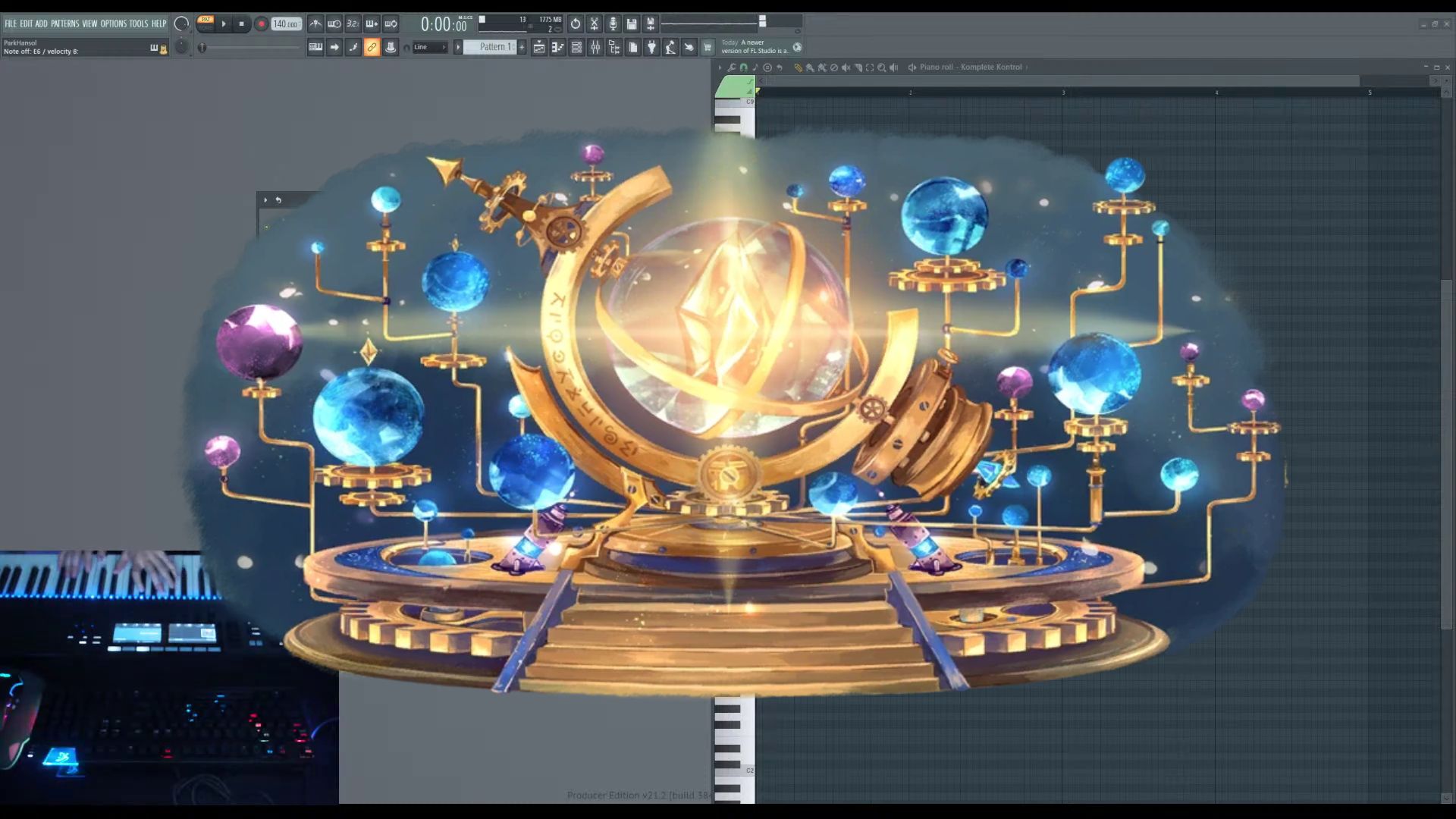This screenshot has width=1456, height=819.
Task: Toggle wait for input to start playing
Action: click(x=334, y=24)
